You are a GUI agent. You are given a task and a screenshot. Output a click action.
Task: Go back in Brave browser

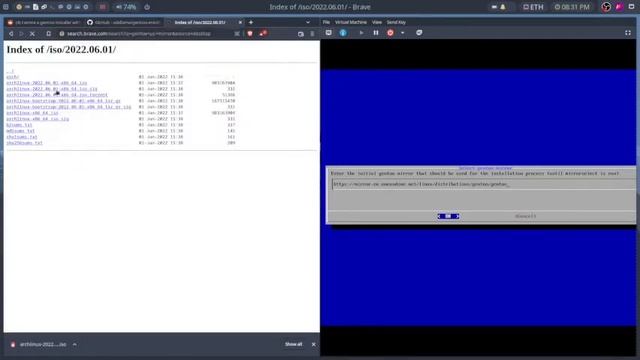pos(11,33)
